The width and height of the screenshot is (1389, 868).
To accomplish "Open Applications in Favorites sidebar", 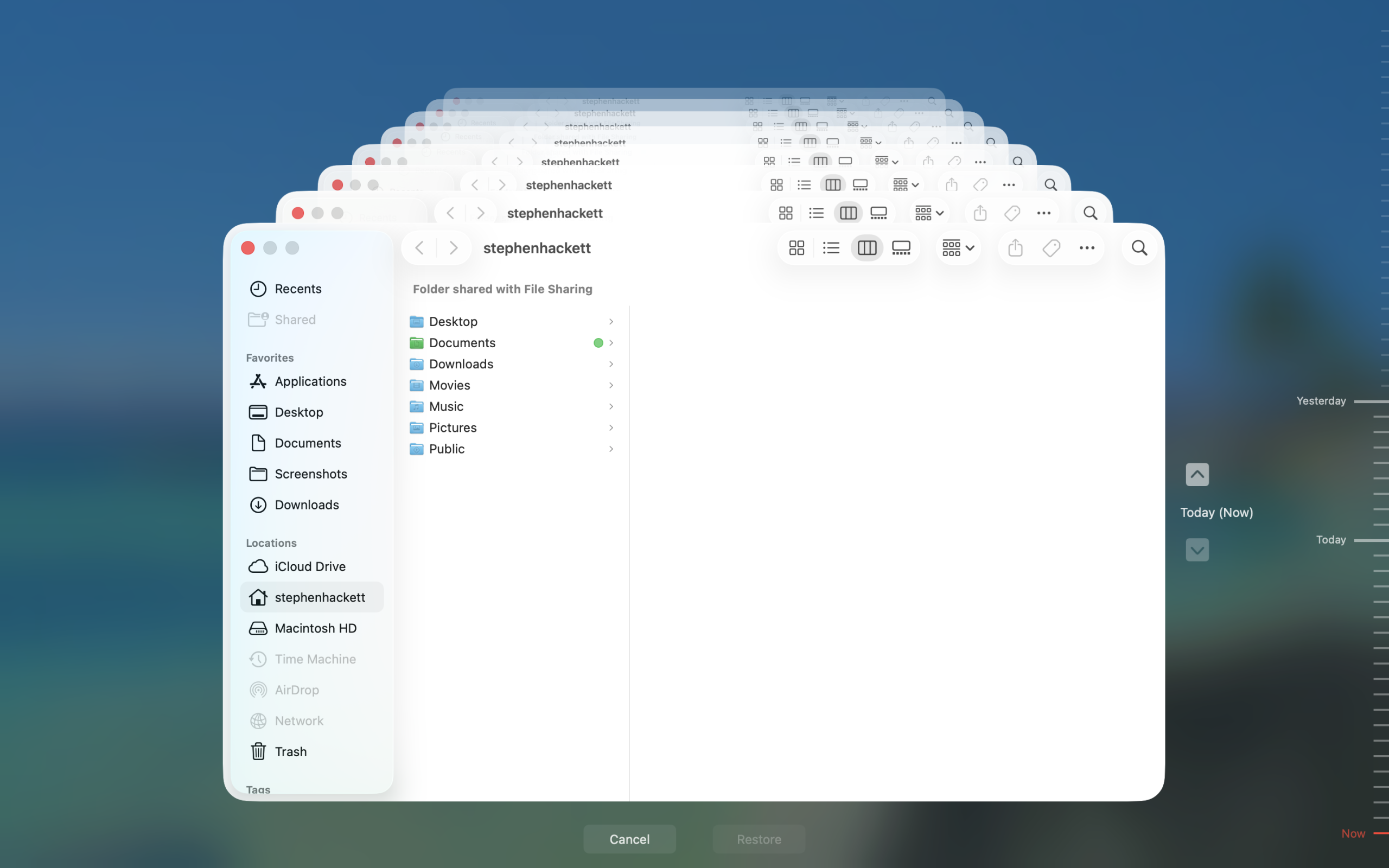I will pyautogui.click(x=310, y=381).
